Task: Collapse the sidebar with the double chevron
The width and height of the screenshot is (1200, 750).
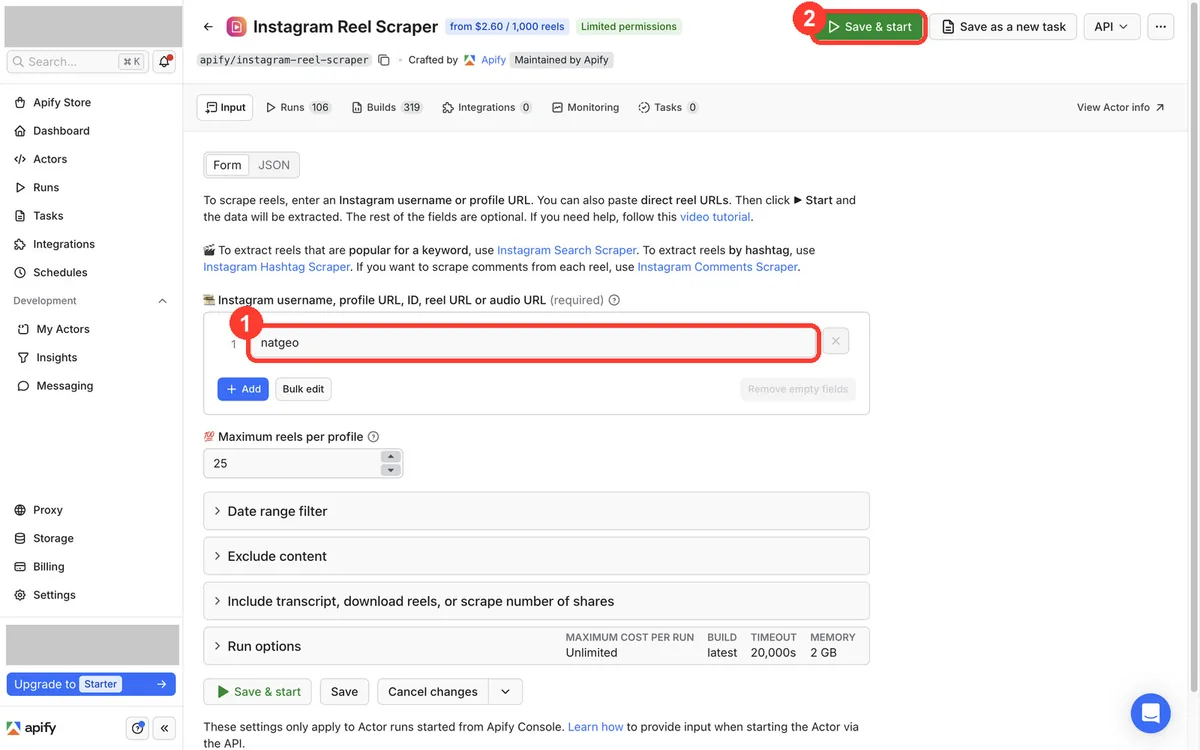Action: pos(165,728)
